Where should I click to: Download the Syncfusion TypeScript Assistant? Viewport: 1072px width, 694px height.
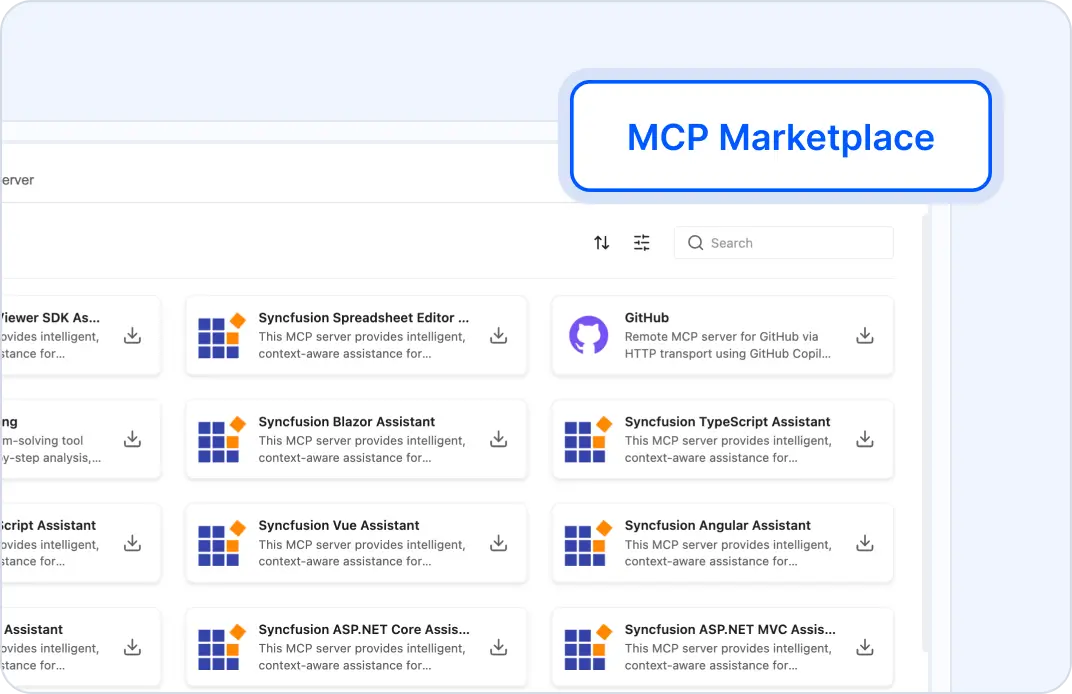point(865,440)
